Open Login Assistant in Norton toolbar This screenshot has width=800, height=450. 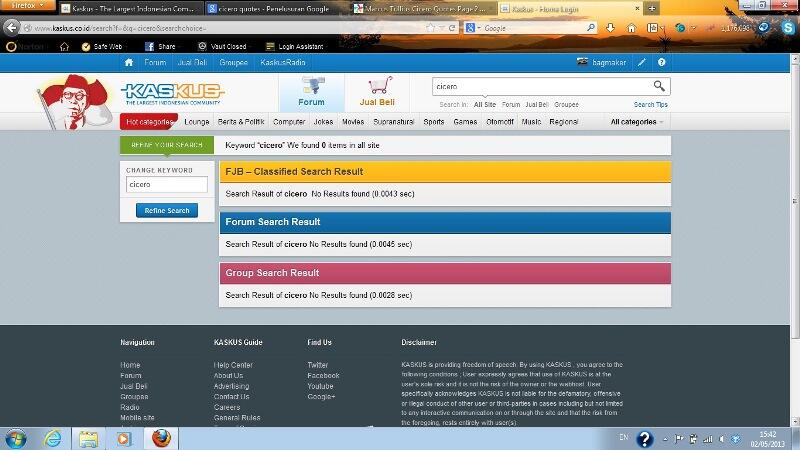click(x=295, y=46)
